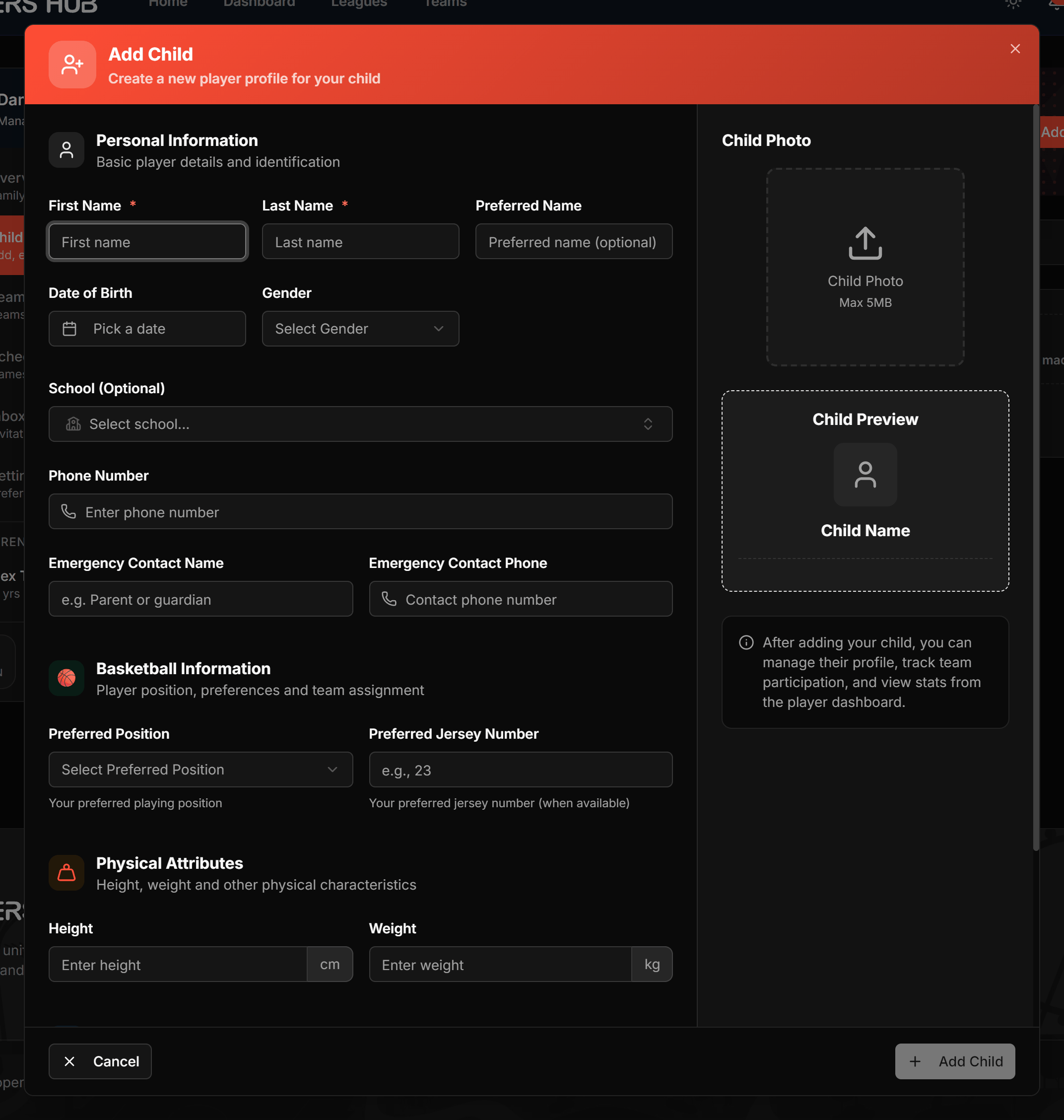Viewport: 1064px width, 1120px height.
Task: Focus the Last name input field
Action: pos(360,242)
